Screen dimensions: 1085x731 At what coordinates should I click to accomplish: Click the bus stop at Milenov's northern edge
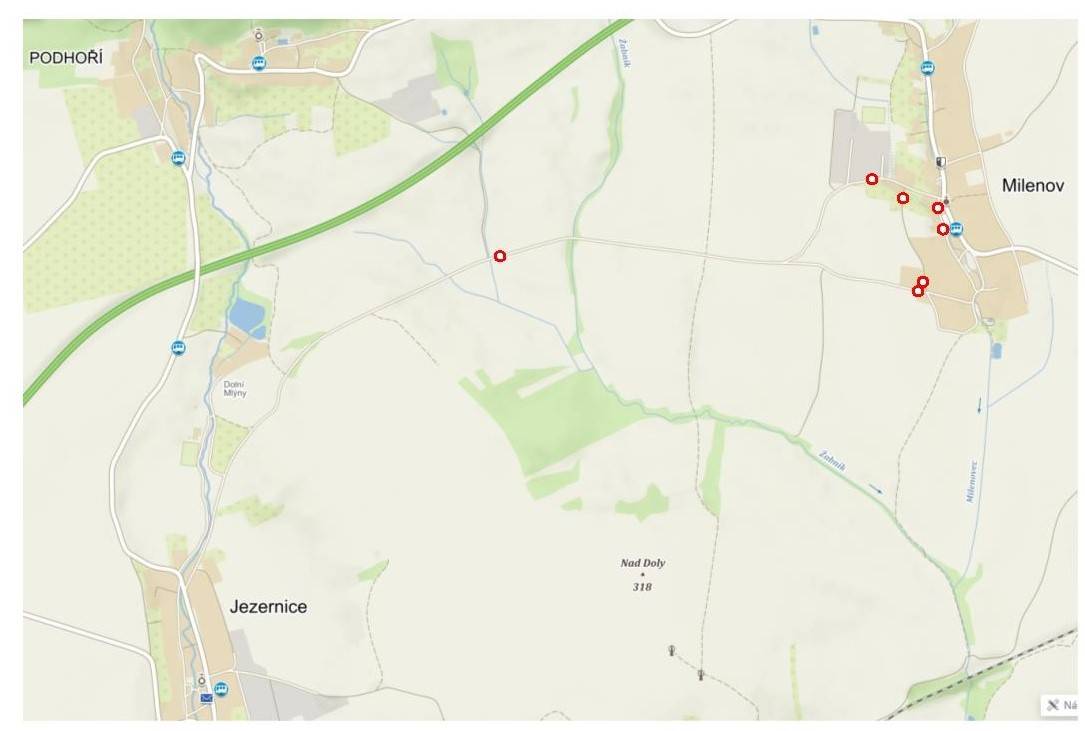point(927,67)
